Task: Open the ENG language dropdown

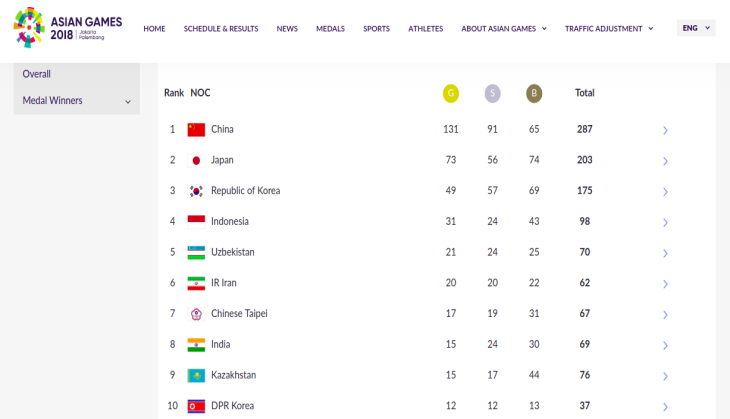Action: coord(696,28)
